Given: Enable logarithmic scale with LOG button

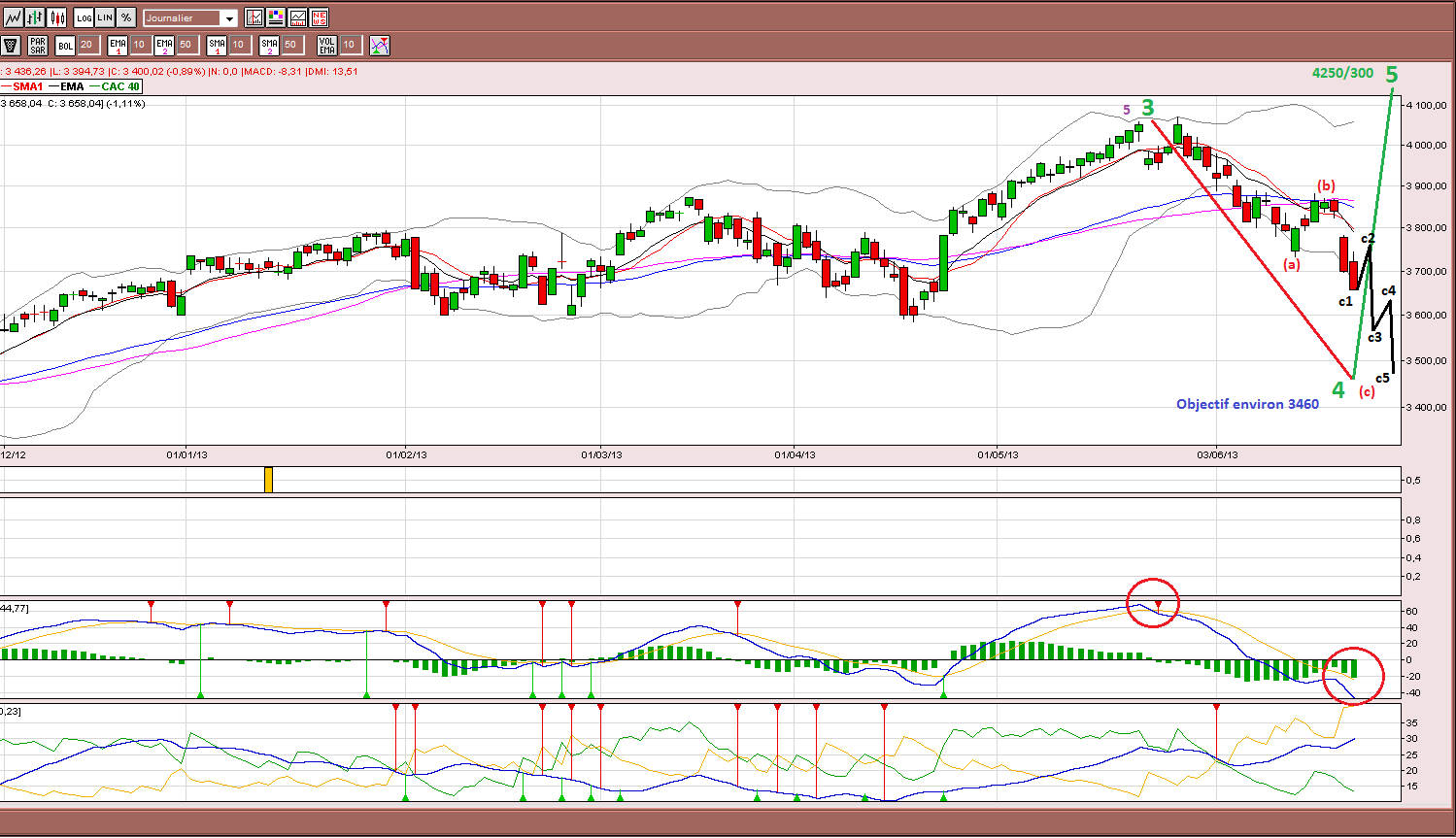Looking at the screenshot, I should point(84,17).
